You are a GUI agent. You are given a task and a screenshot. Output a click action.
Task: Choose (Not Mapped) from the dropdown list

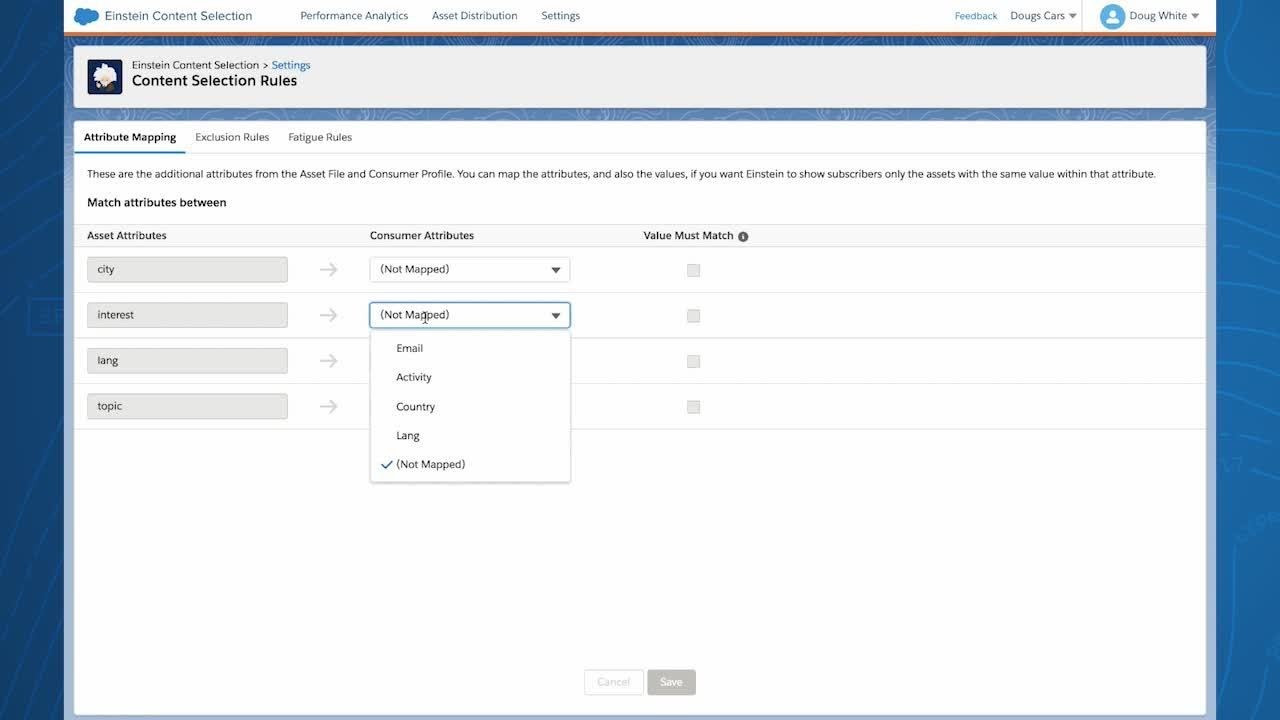(470, 465)
